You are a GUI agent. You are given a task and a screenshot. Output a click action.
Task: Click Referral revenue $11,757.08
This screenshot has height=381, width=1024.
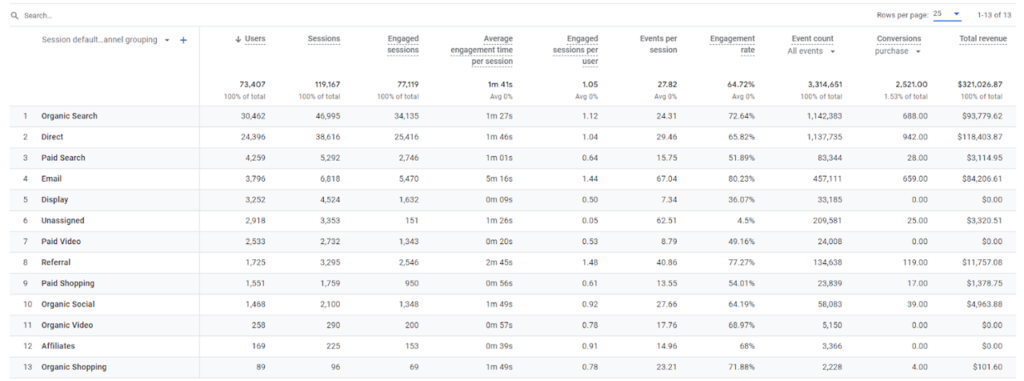981,263
